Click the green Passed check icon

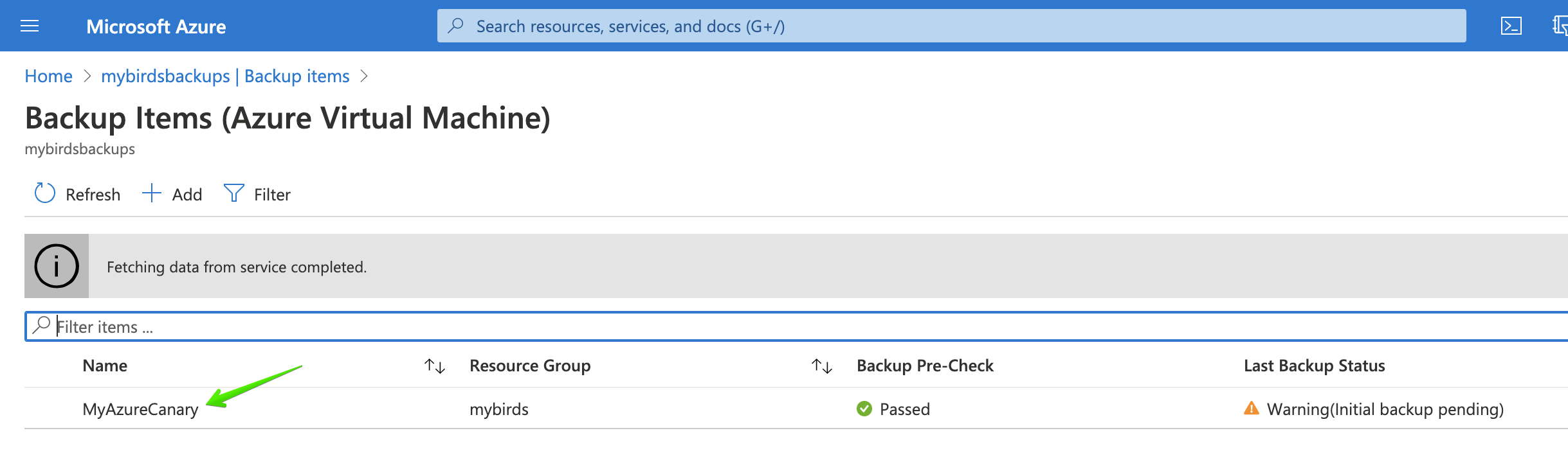click(864, 409)
